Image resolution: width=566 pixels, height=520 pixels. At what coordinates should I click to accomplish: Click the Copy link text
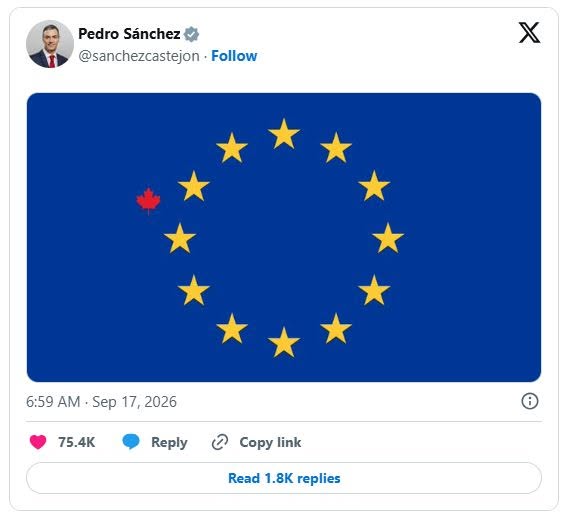point(270,442)
